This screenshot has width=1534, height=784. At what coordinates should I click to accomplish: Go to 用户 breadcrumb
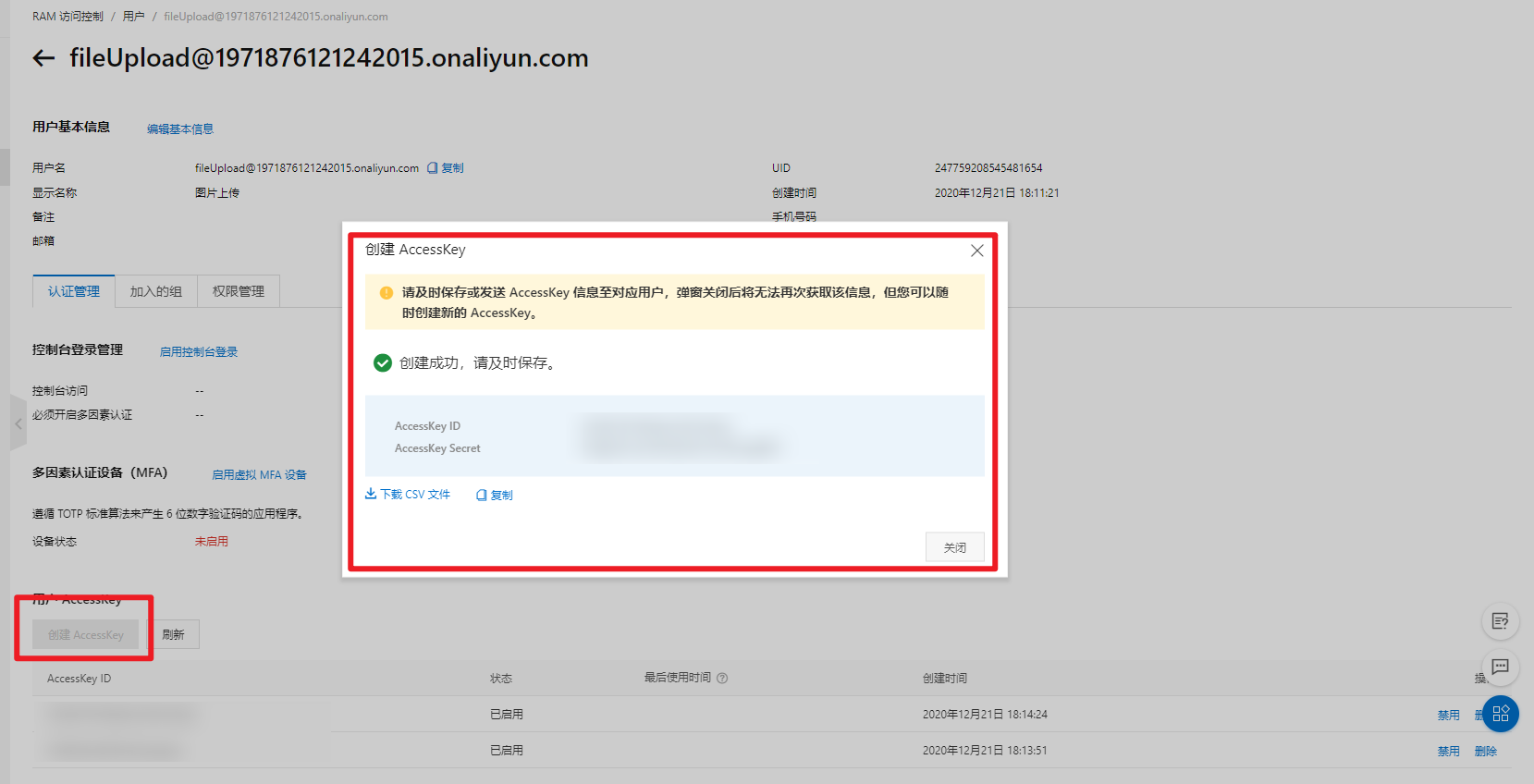tap(134, 17)
